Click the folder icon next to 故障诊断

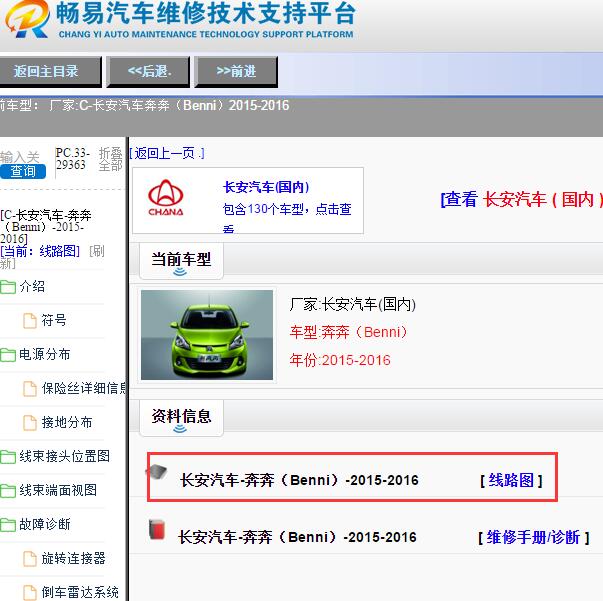(x=8, y=525)
